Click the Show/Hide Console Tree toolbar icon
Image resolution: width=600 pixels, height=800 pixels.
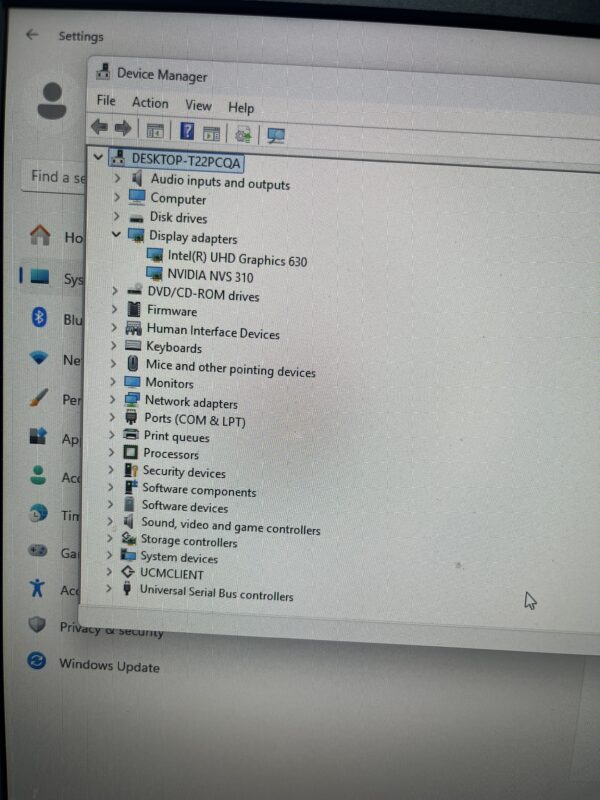(x=155, y=131)
